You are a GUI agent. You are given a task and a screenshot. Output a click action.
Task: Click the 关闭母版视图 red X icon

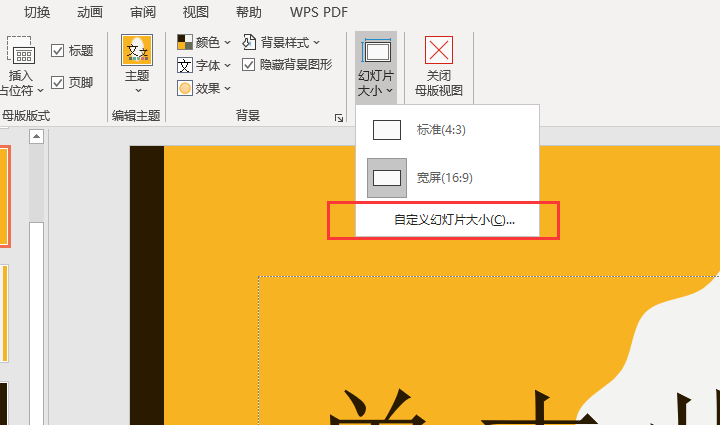439,50
